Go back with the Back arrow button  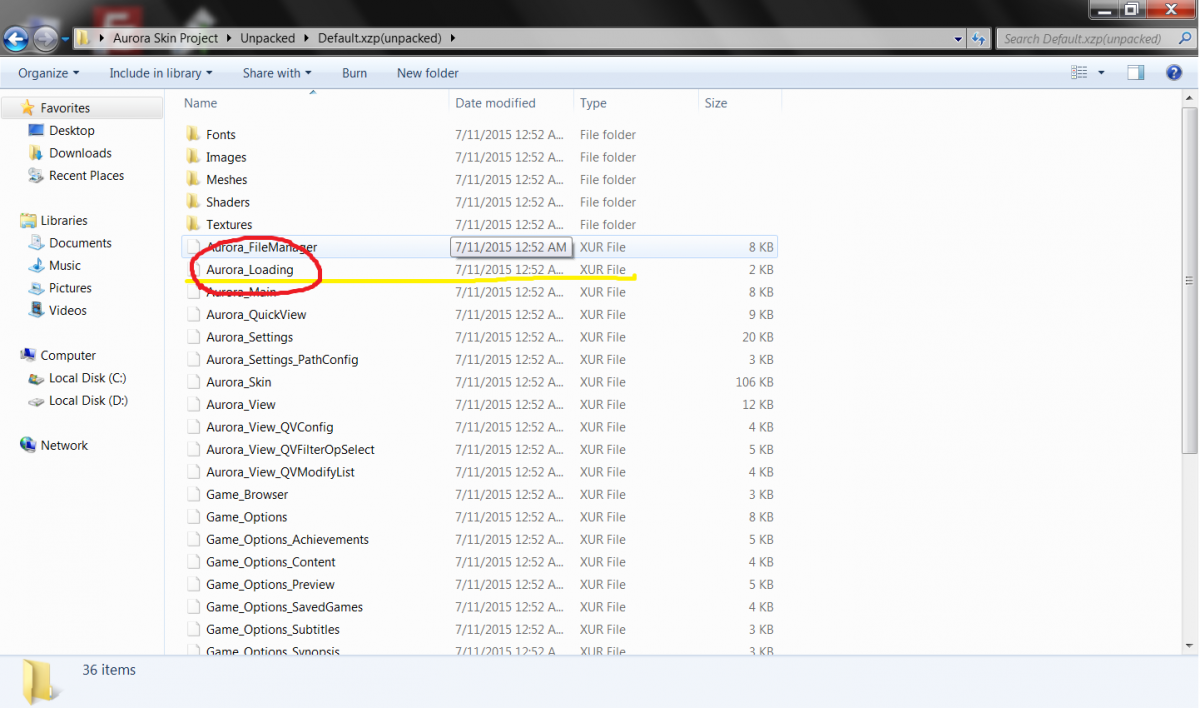16,39
